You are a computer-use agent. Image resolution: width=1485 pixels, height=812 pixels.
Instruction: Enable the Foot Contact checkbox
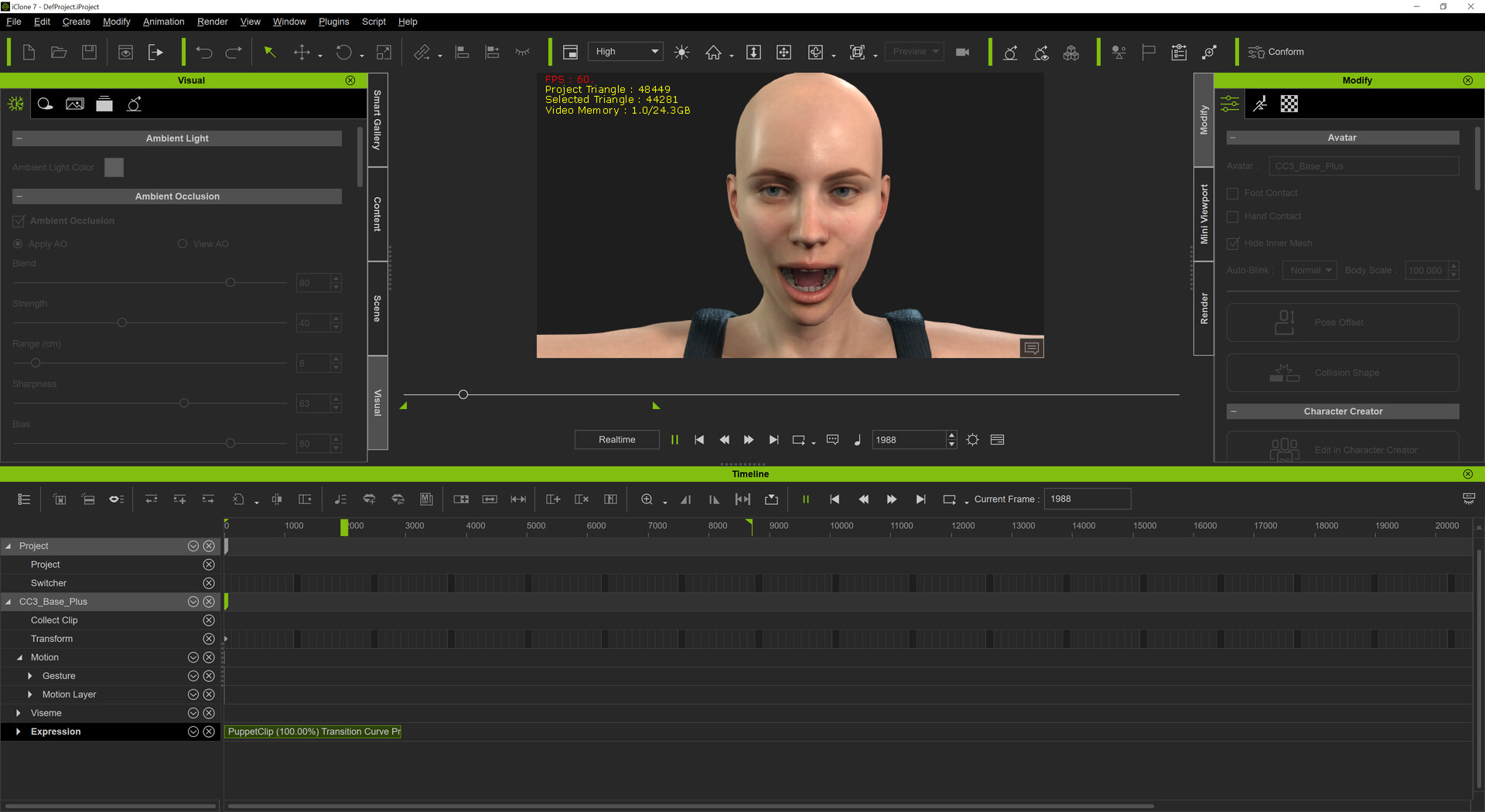(1232, 193)
